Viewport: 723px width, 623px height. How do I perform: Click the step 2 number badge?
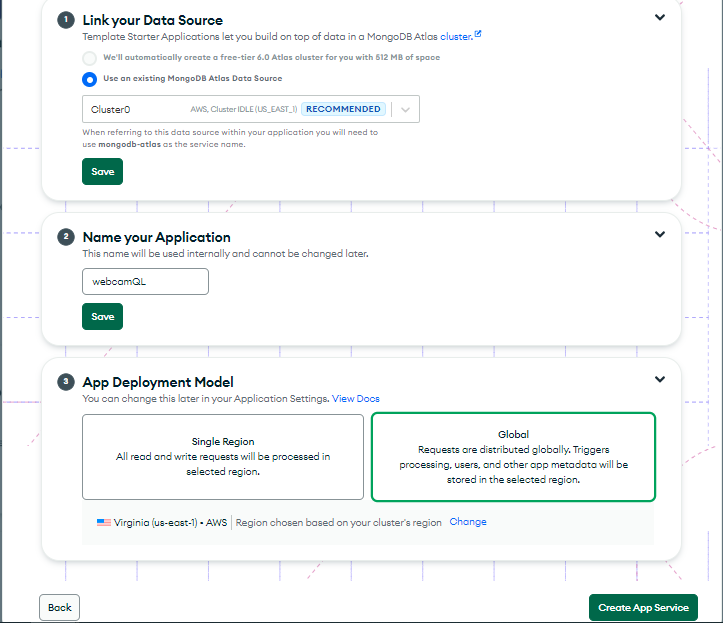click(66, 237)
